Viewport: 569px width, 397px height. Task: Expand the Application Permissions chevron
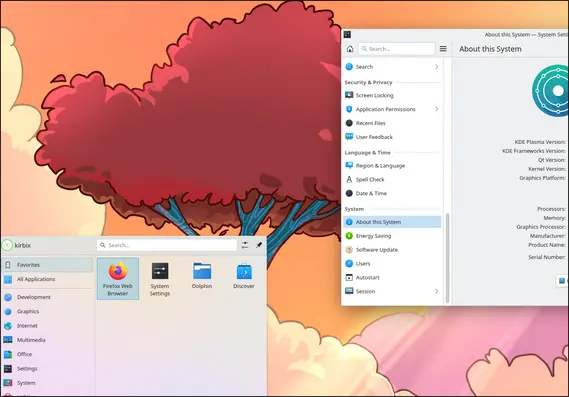(x=437, y=109)
